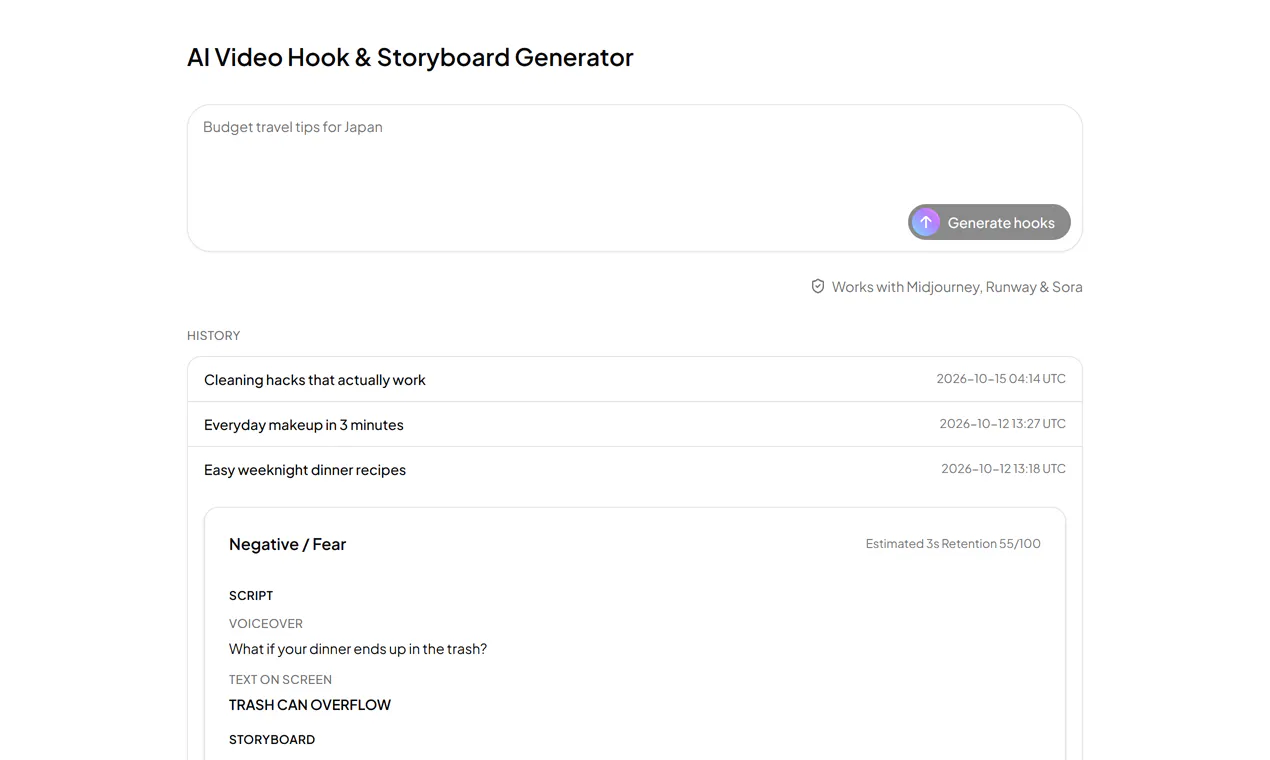Click the Negative / Fear hook heading

point(287,544)
